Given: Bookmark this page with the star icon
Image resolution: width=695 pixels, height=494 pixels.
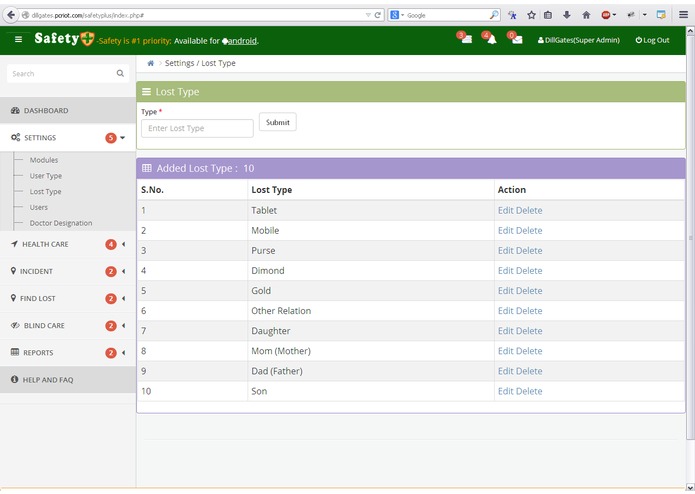Looking at the screenshot, I should point(531,15).
